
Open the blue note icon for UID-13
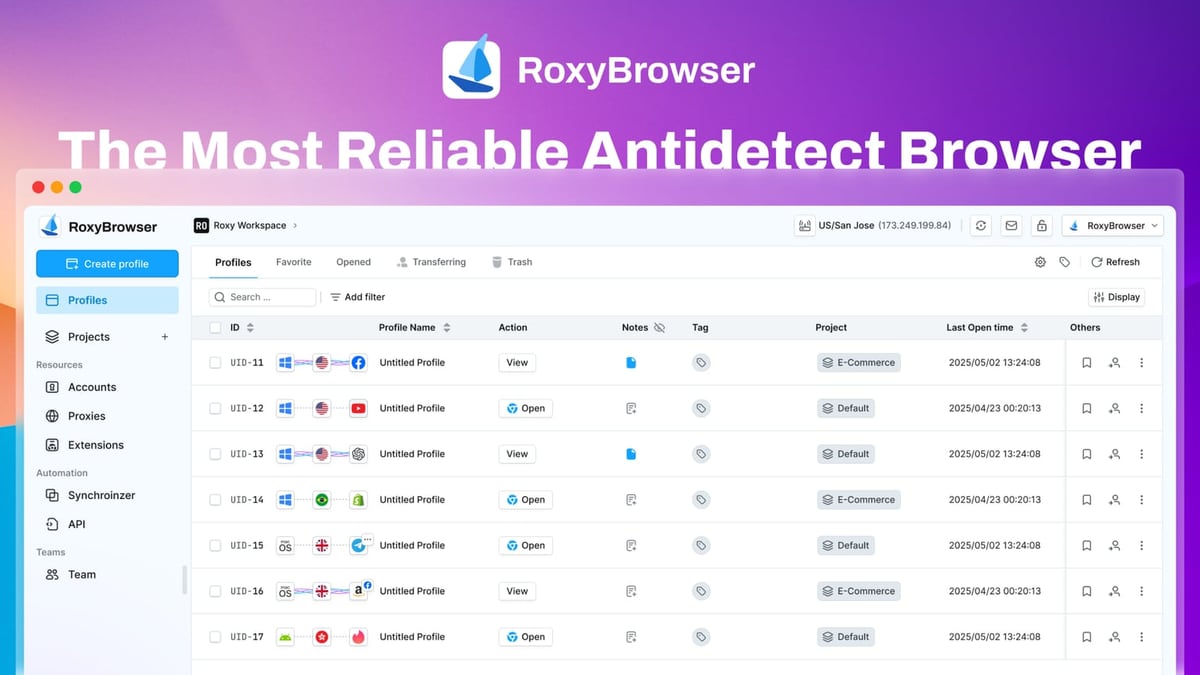click(631, 454)
